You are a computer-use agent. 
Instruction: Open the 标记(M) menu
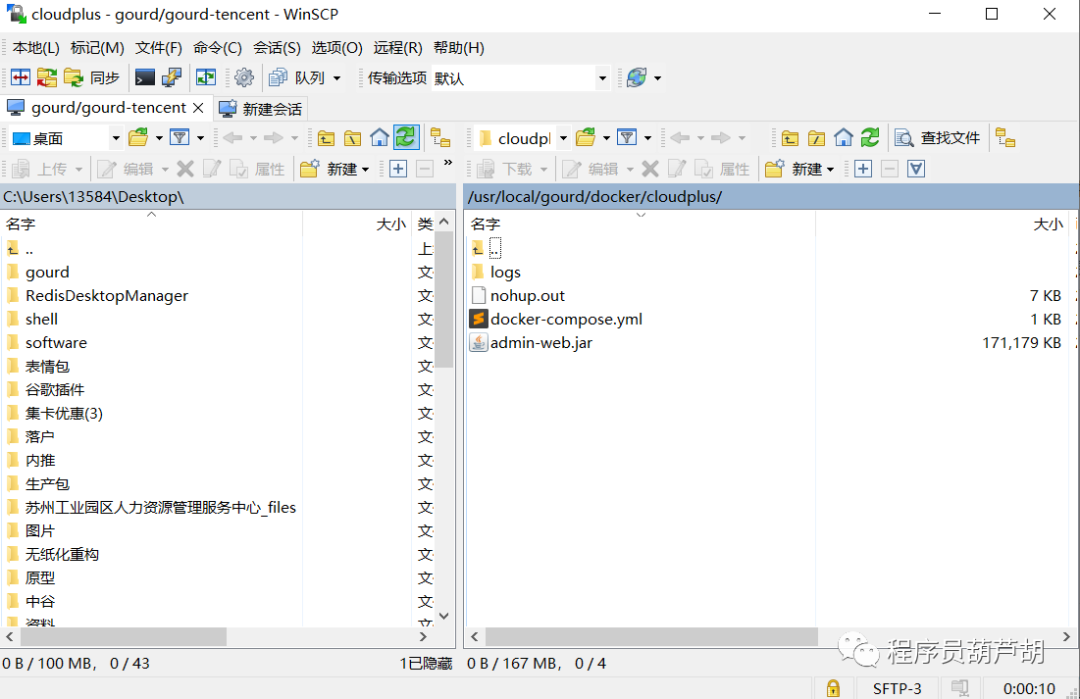pyautogui.click(x=97, y=48)
